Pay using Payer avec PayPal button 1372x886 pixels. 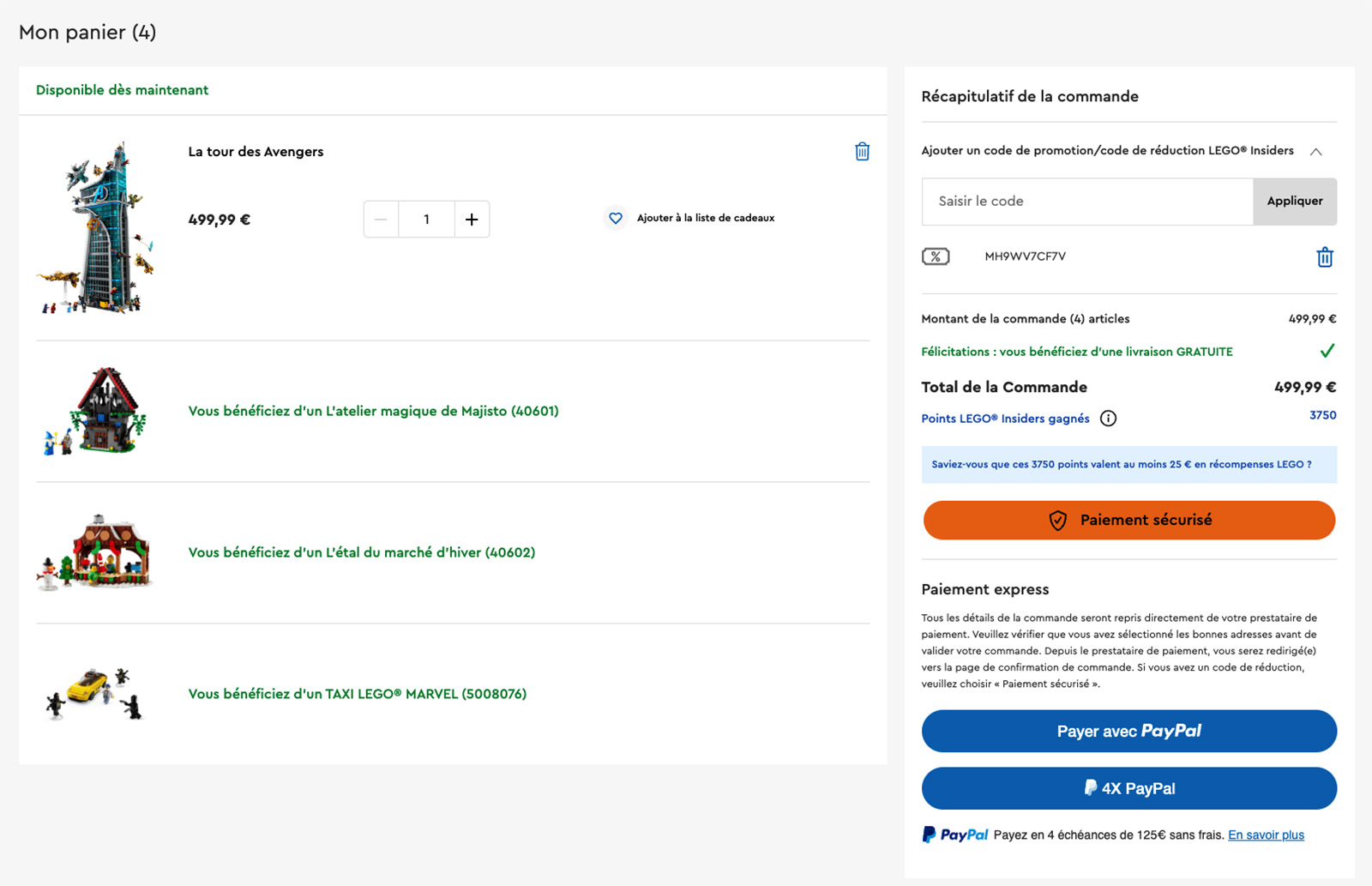(x=1128, y=731)
